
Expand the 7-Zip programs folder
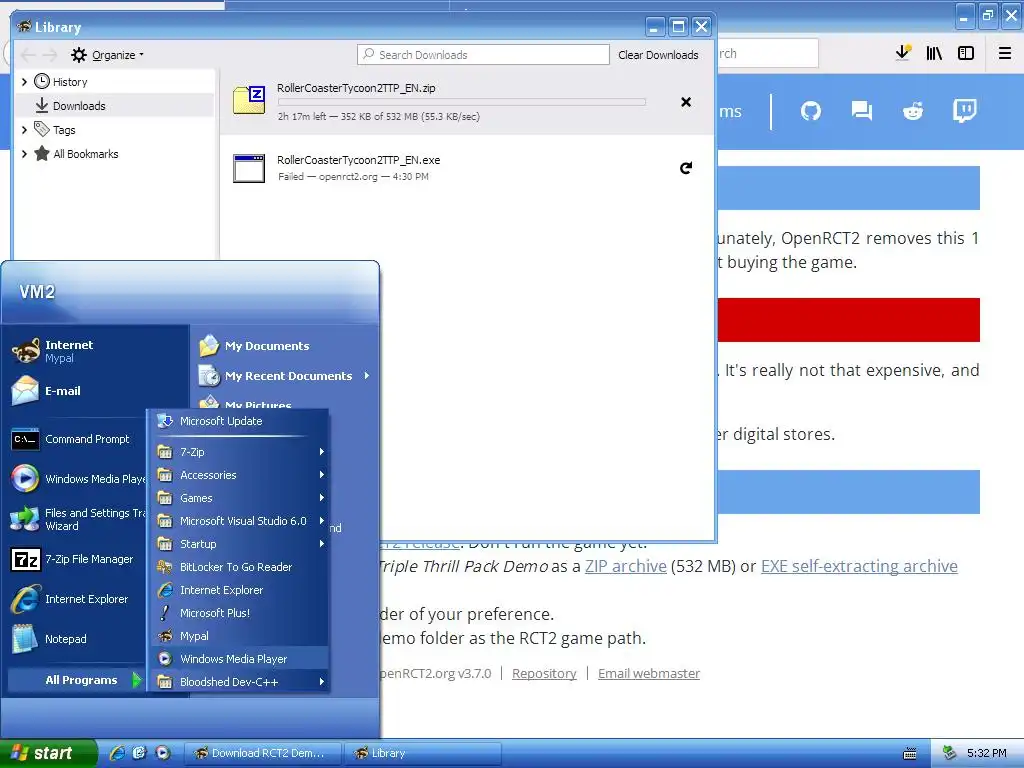(238, 452)
